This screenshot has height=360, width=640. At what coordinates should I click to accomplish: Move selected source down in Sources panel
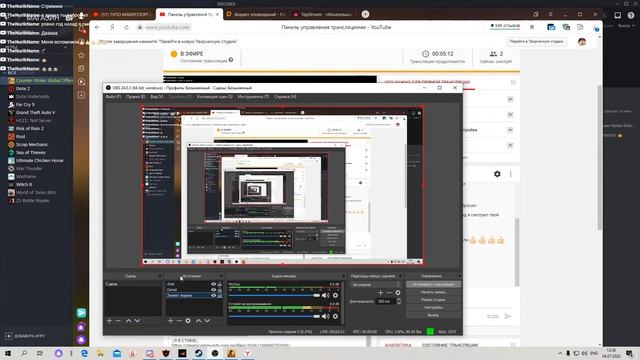pos(207,321)
